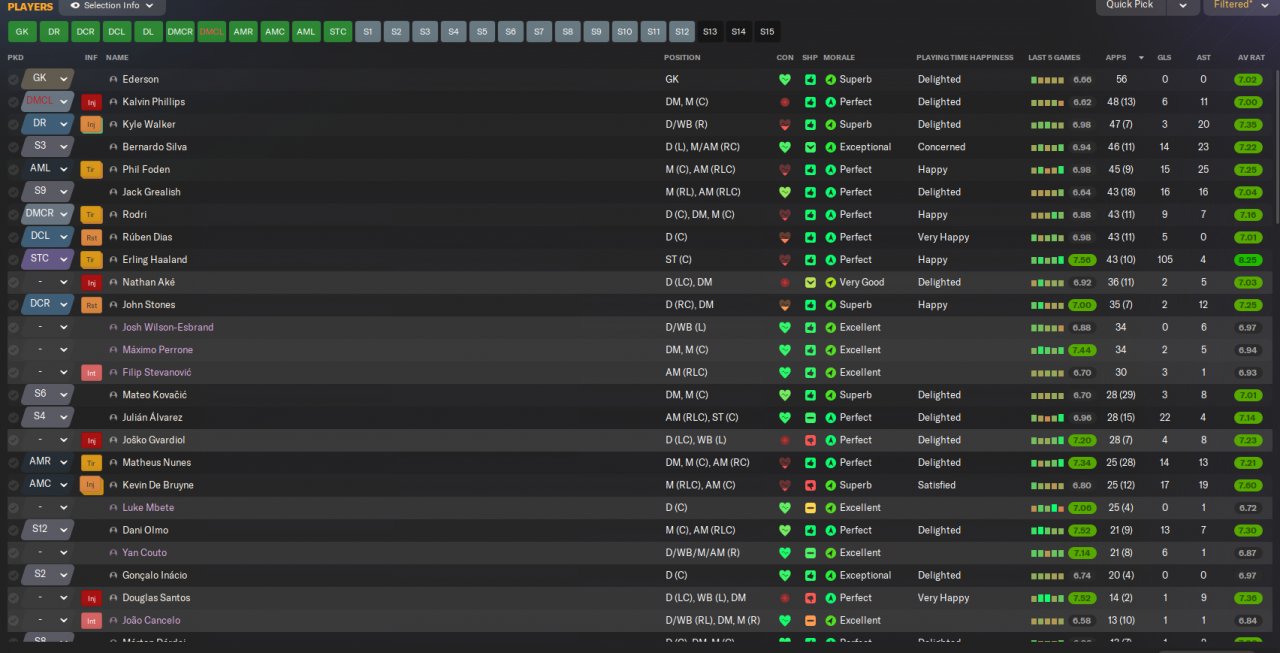
Task: Click Julián Álvarez's sharpness icon
Action: tap(810, 417)
